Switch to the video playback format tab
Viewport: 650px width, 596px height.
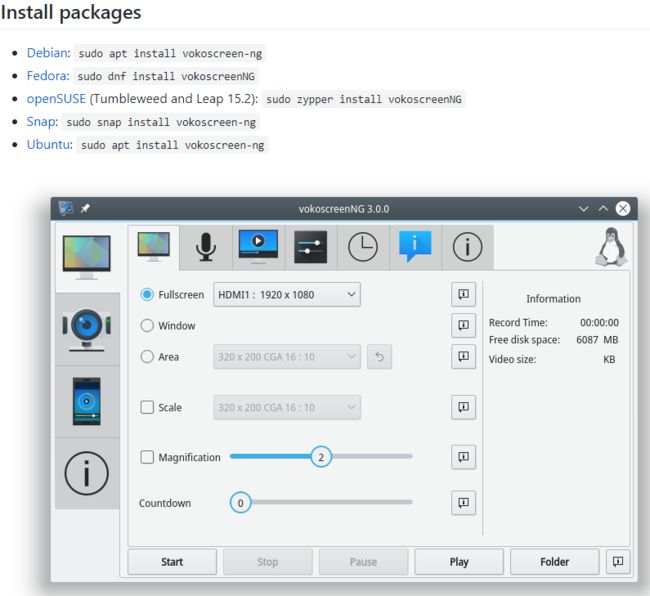[x=258, y=247]
